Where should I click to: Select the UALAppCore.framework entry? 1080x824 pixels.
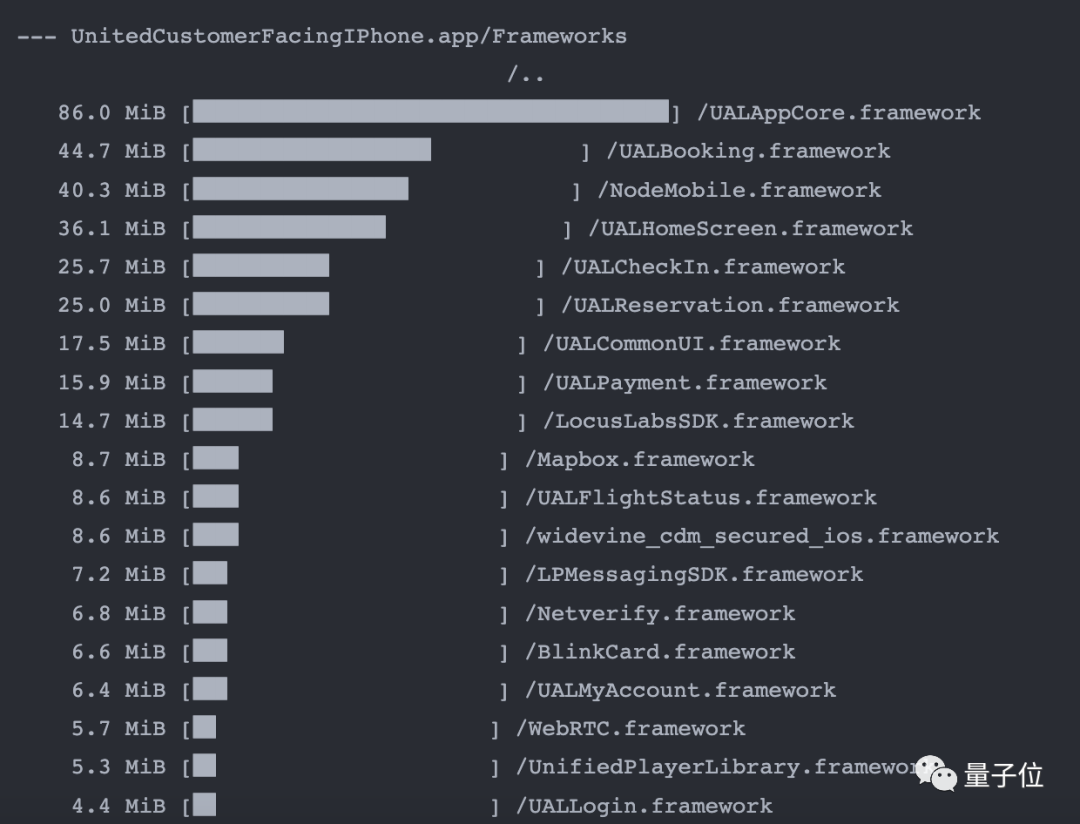839,113
